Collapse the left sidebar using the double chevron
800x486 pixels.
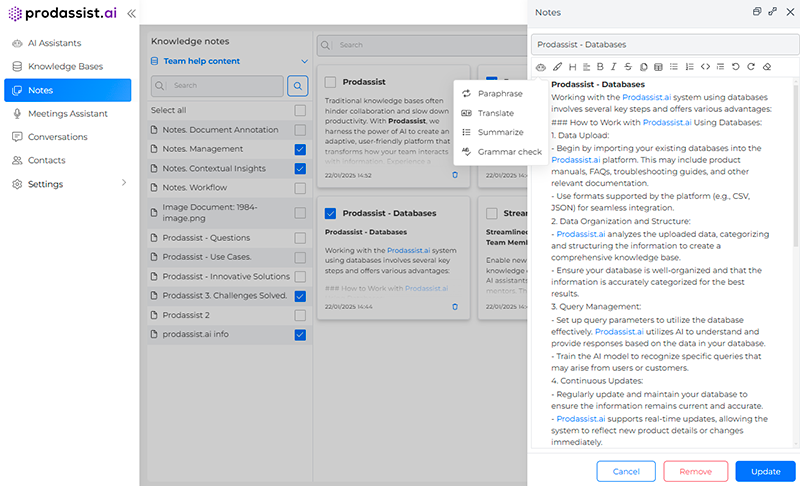(131, 14)
